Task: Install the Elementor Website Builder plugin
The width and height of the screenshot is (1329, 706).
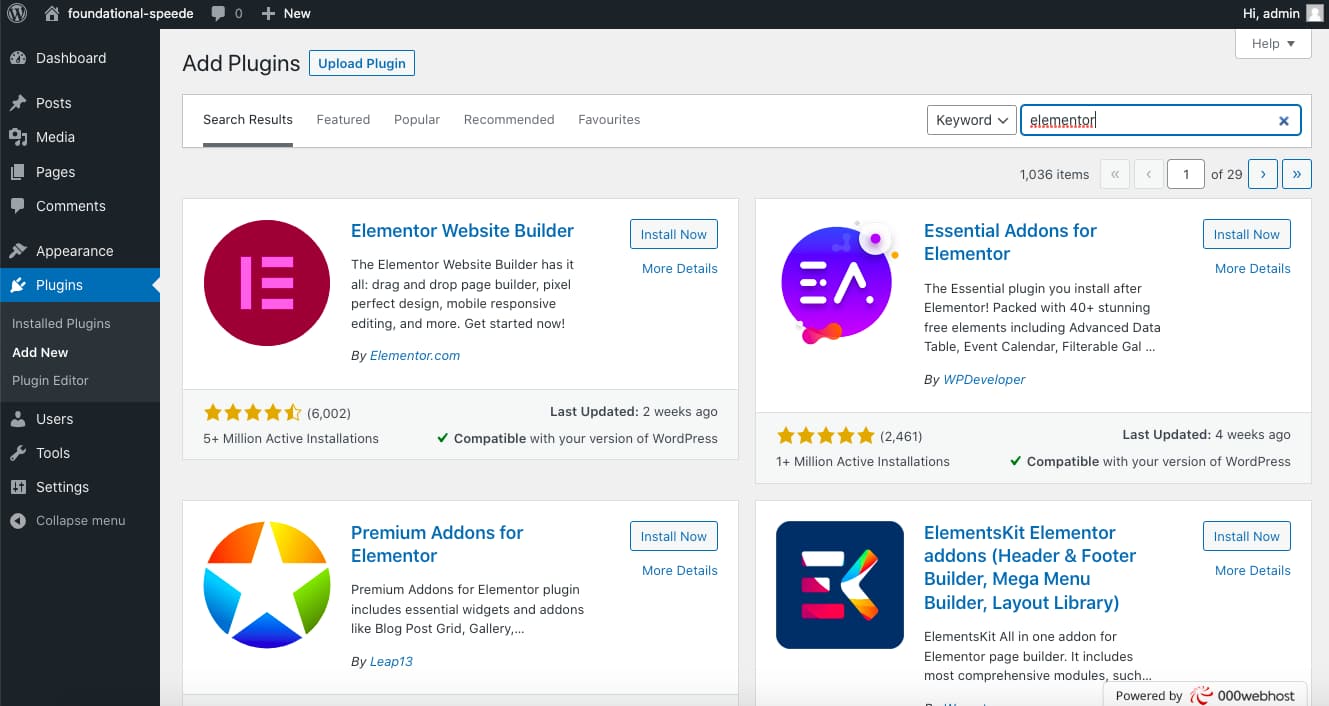Action: coord(673,233)
